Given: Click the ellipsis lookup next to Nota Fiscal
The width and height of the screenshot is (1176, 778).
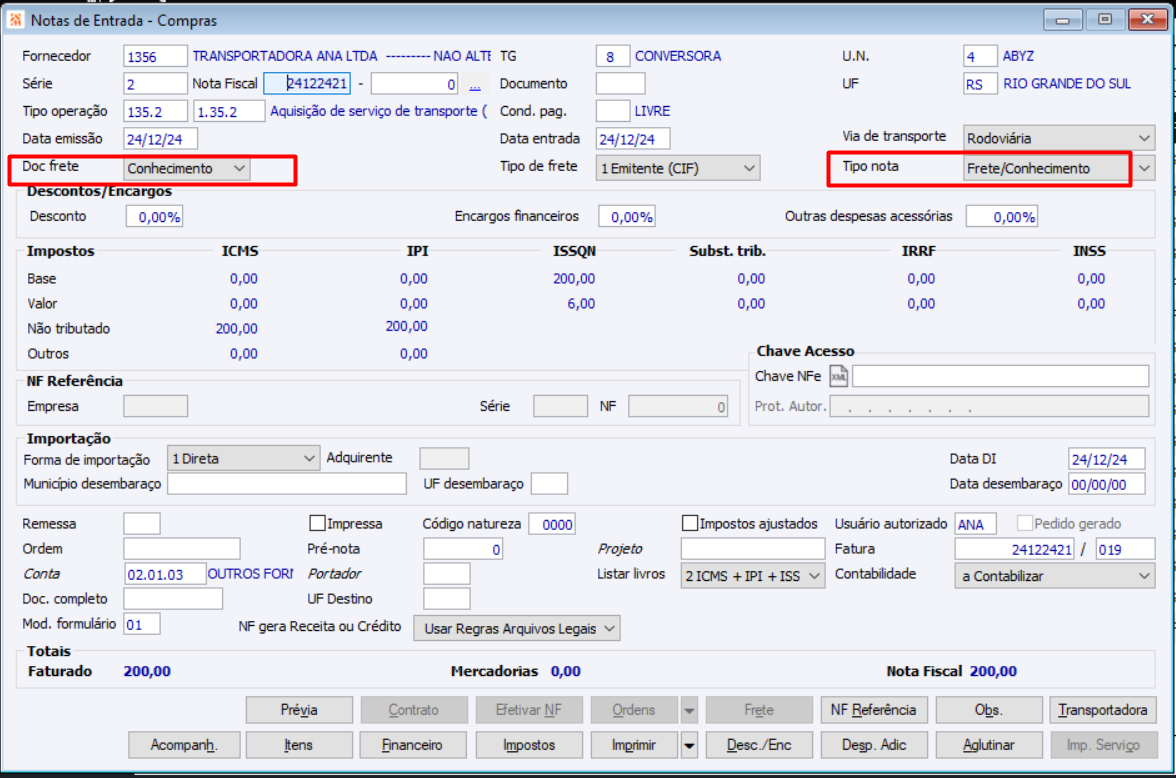Looking at the screenshot, I should [x=475, y=85].
